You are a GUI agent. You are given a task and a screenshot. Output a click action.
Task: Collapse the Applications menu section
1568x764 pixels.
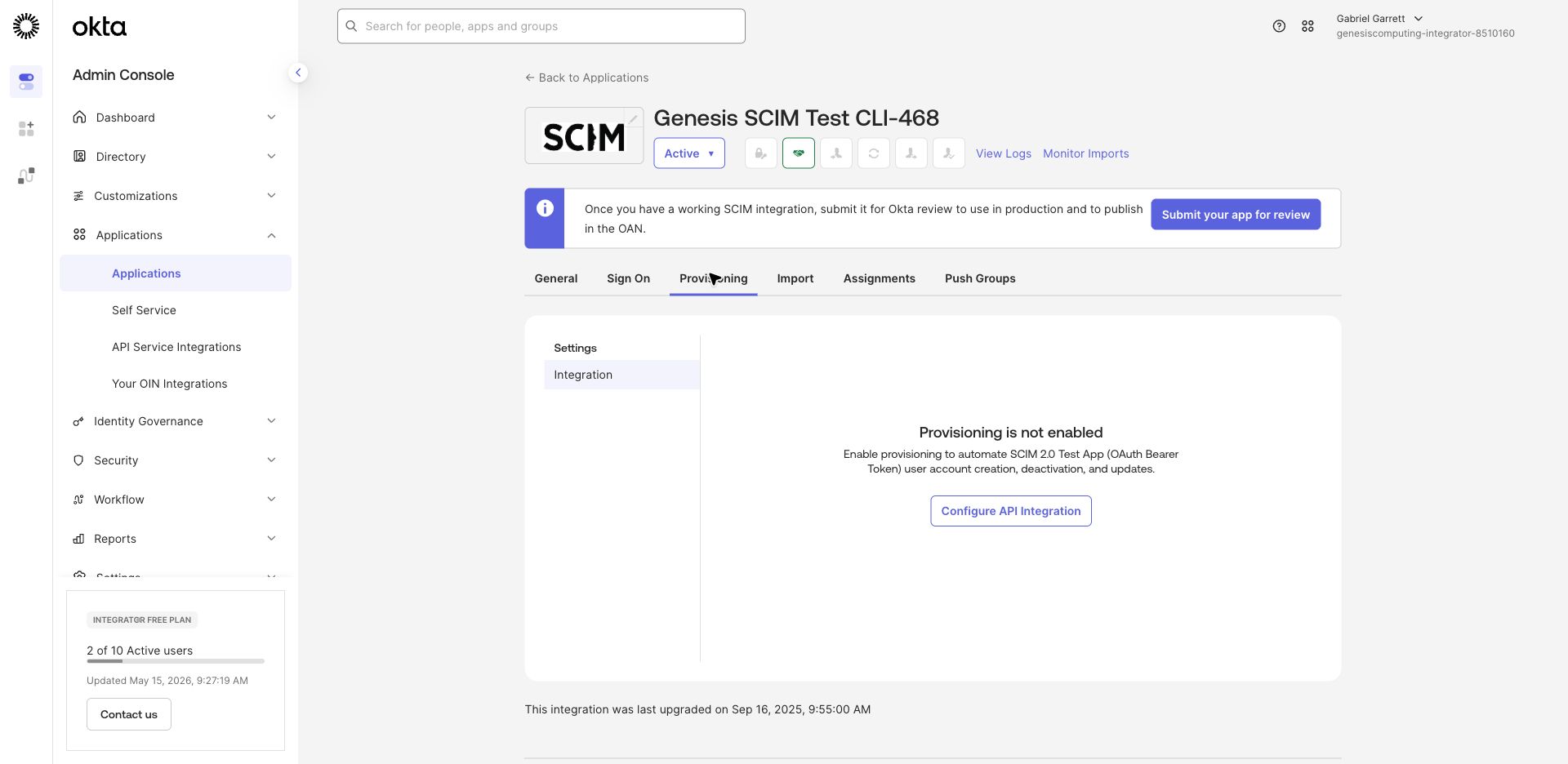[x=175, y=235]
